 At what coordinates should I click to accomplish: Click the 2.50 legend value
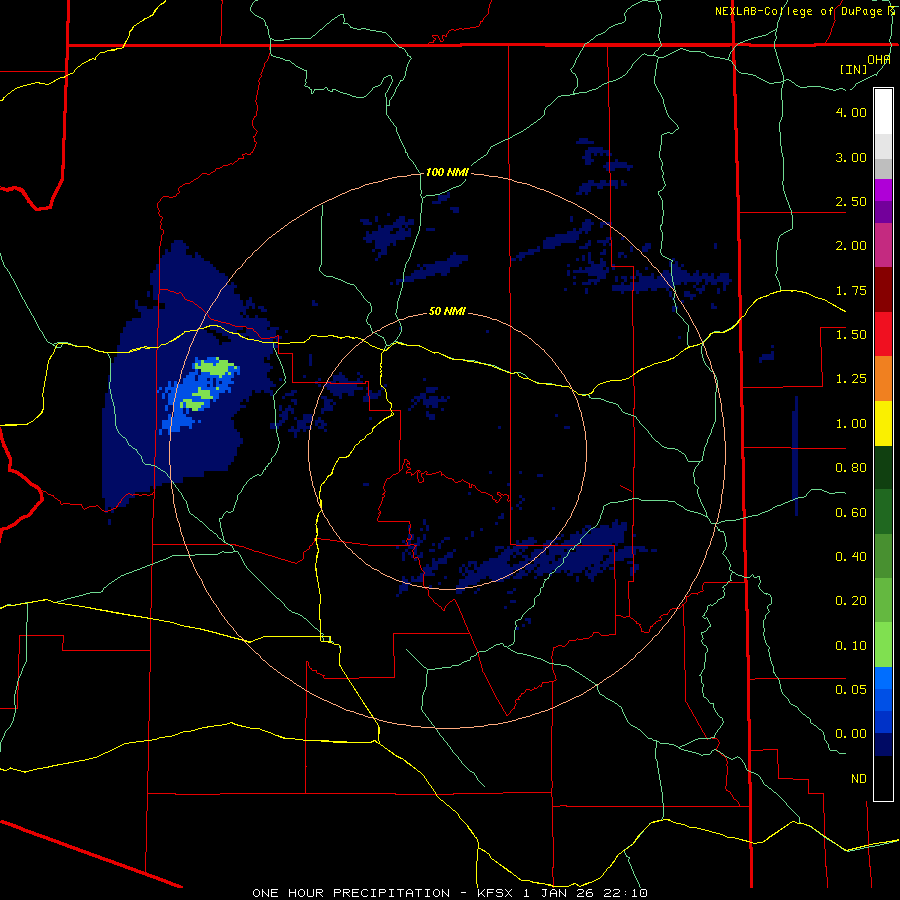point(851,201)
